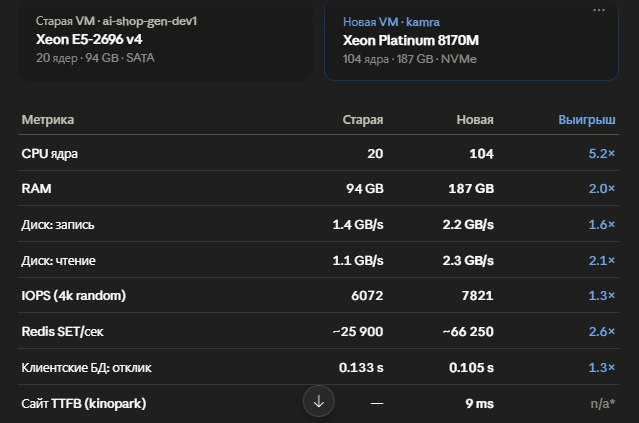Image resolution: width=639 pixels, height=423 pixels.
Task: Select the RAM row label
Action: 36,189
